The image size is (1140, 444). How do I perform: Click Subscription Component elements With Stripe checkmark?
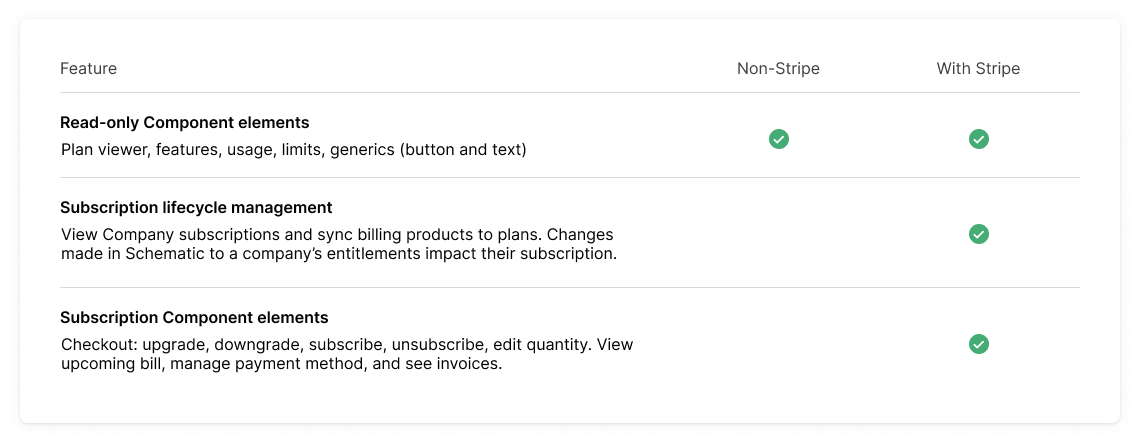point(978,344)
